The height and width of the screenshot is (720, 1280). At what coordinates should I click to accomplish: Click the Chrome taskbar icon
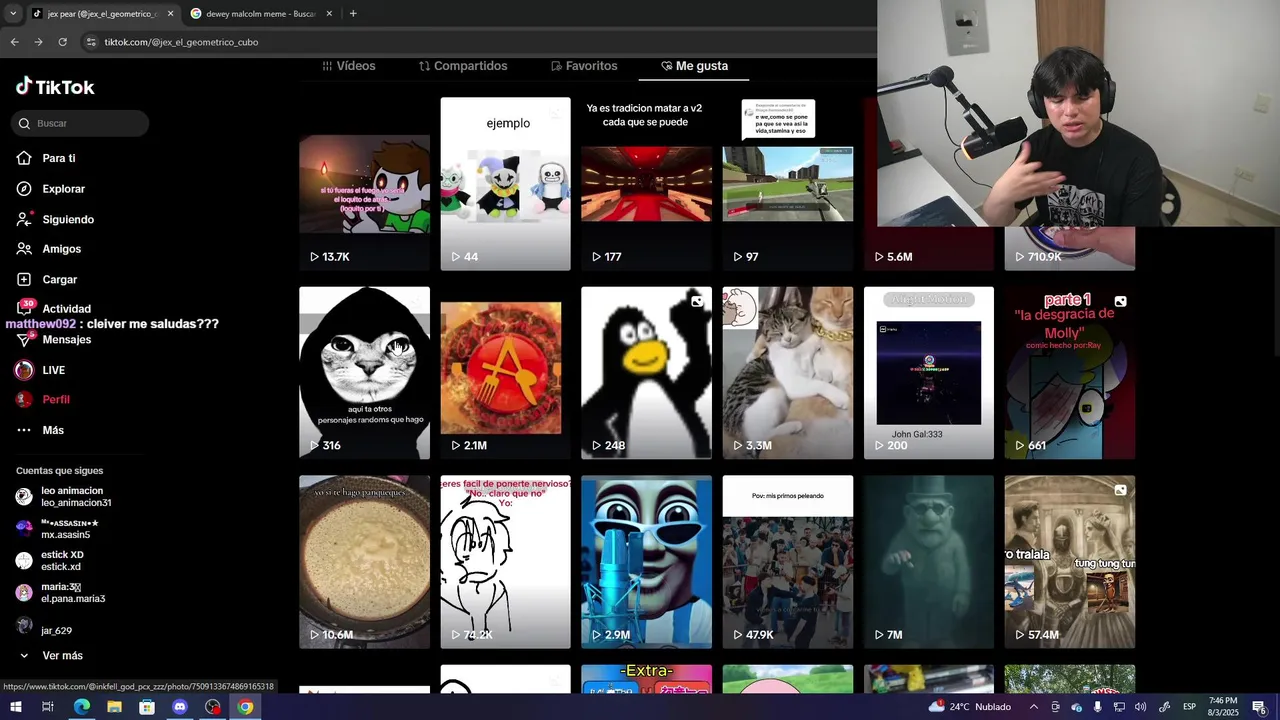pos(245,707)
